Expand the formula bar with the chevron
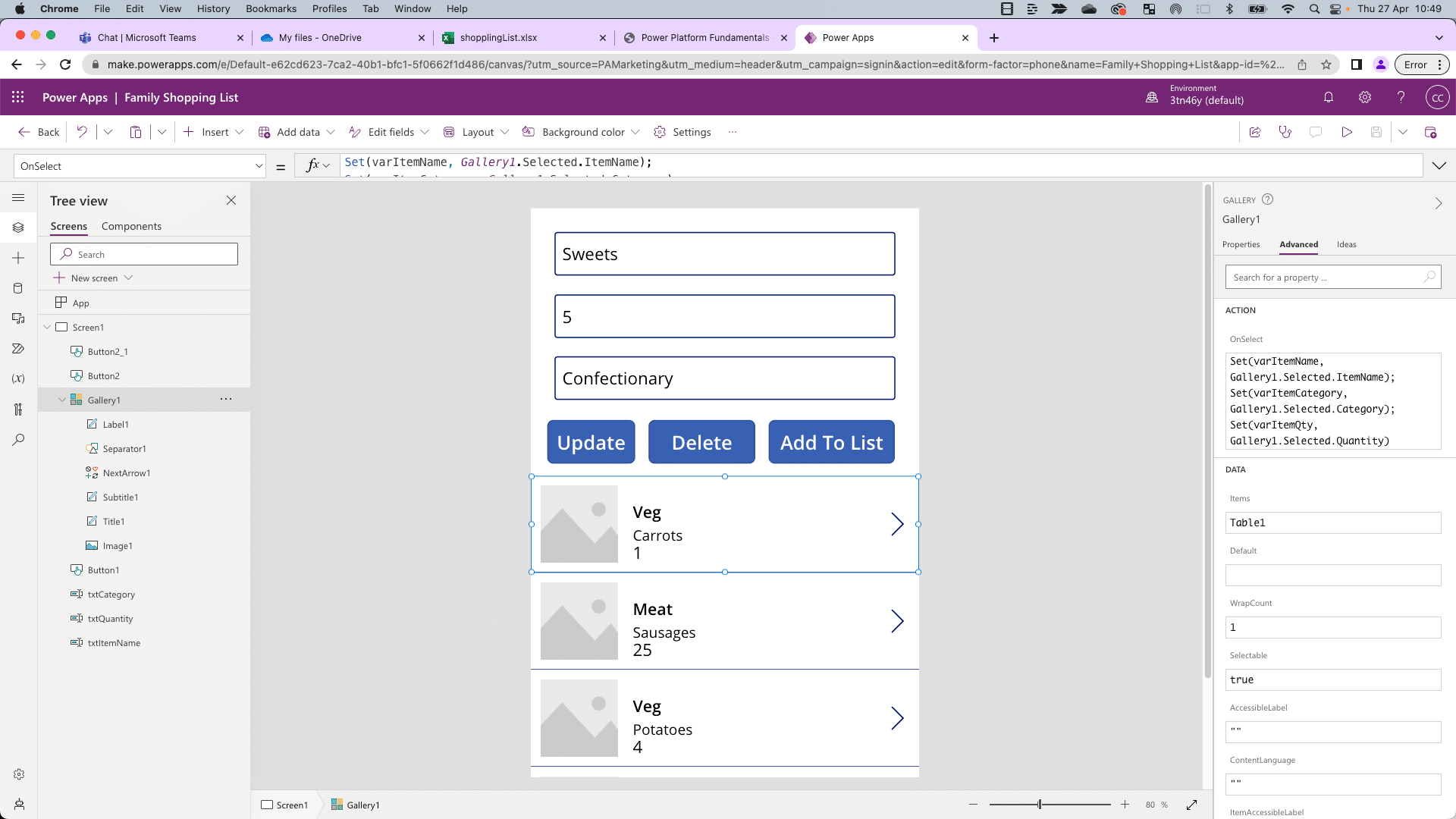This screenshot has width=1456, height=819. coord(1439,165)
